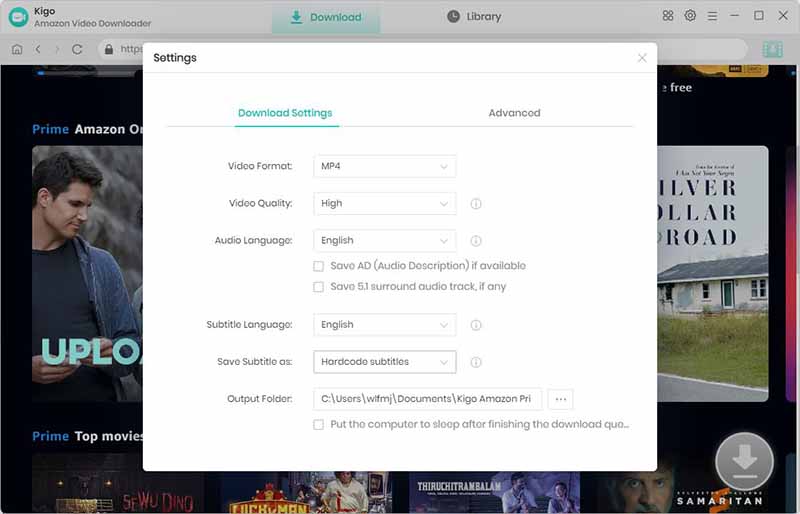Click the lock icon in address bar
This screenshot has height=514, width=800.
coord(109,49)
